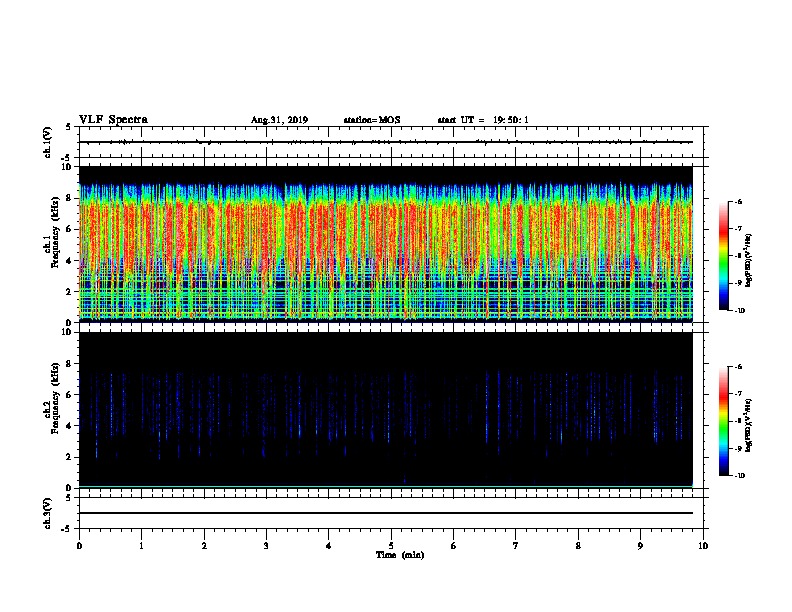Image resolution: width=792 pixels, height=612 pixels.
Task: Select the ch.1 "Frequency (kHz)" axis label
Action: pos(55,233)
